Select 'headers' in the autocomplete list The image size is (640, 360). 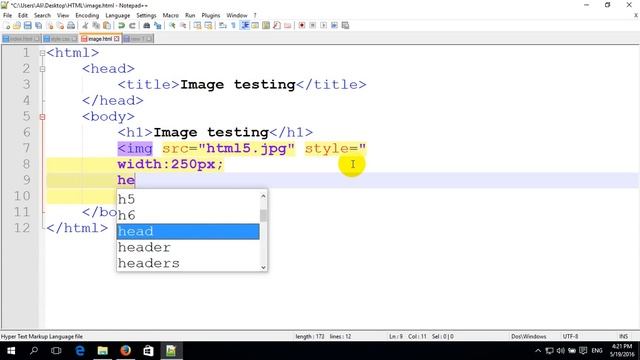click(x=188, y=263)
